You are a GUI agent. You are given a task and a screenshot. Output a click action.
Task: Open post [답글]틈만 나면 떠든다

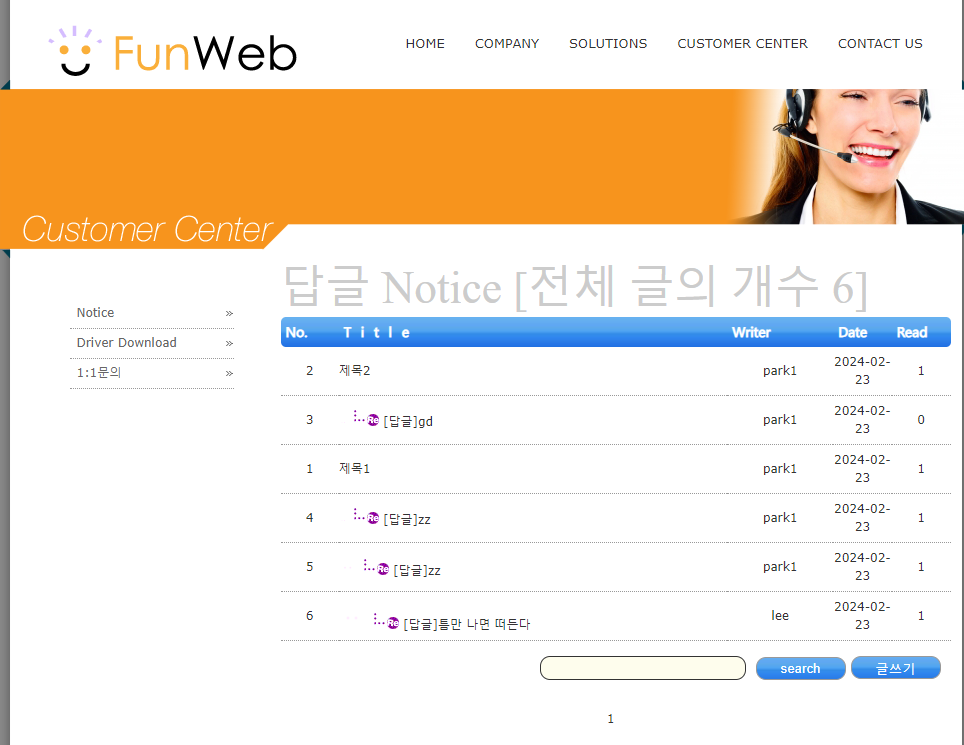(x=467, y=624)
